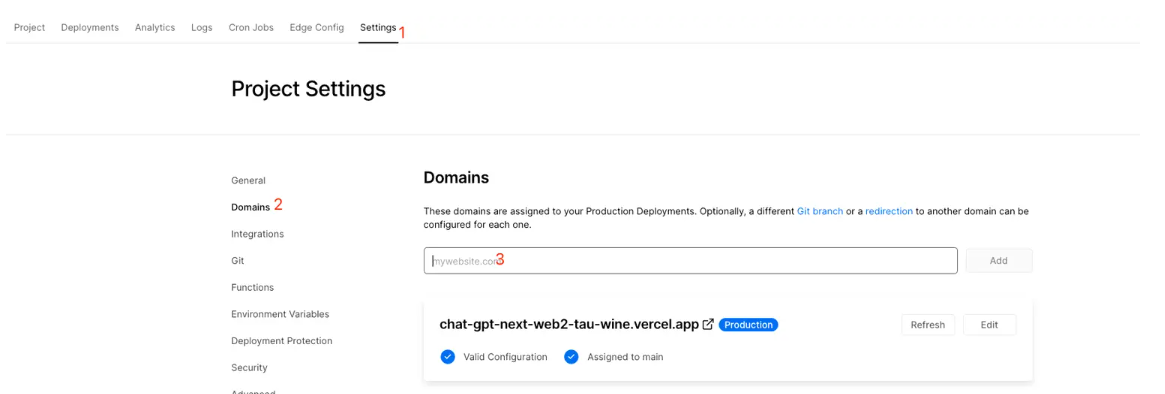Go to the Analytics tab
This screenshot has height=394, width=1165.
(155, 28)
